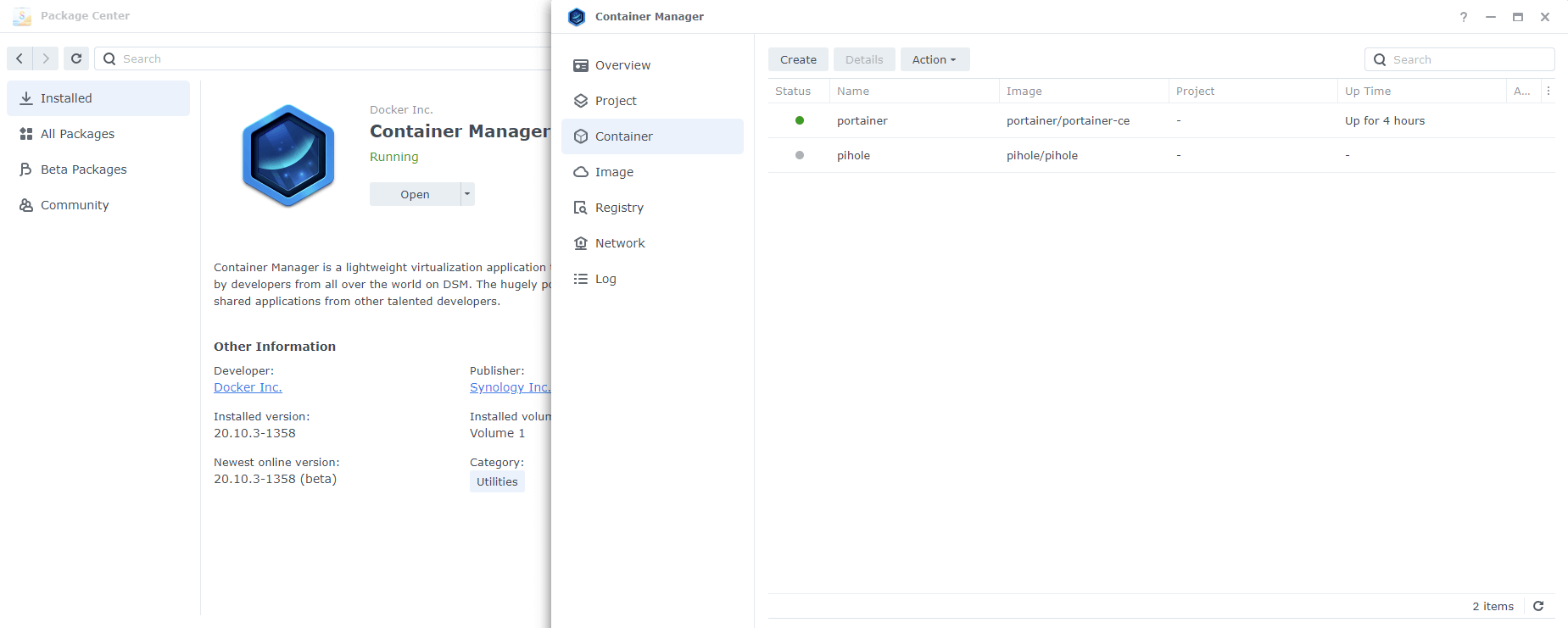Open the Registry page in Container Manager
Viewport: 1568px width, 628px height.
click(652, 208)
